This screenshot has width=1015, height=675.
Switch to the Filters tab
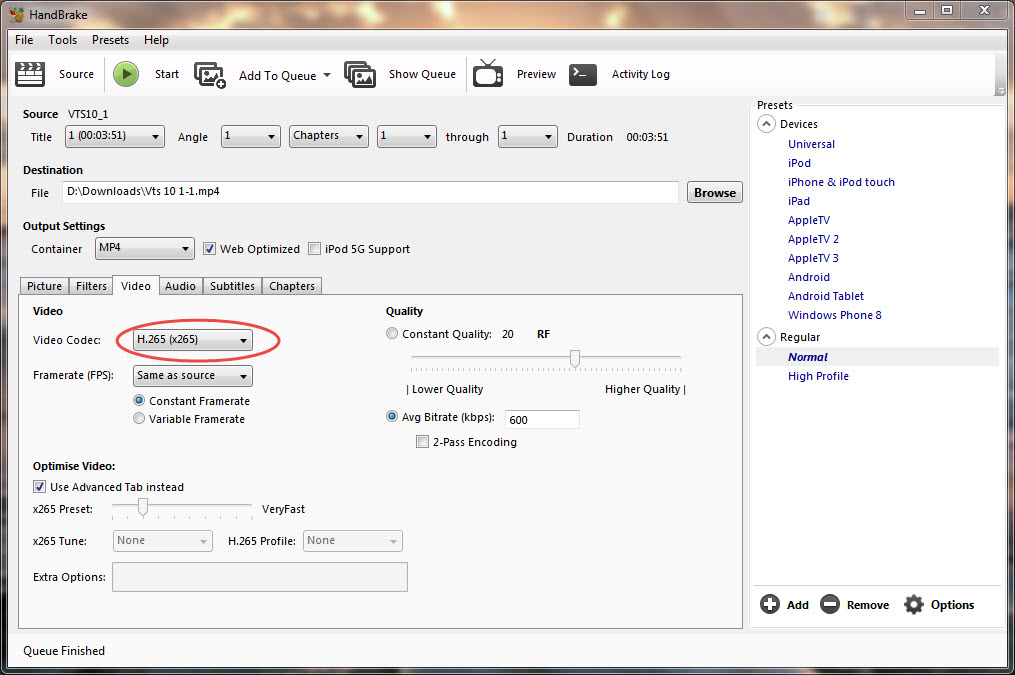pyautogui.click(x=91, y=286)
